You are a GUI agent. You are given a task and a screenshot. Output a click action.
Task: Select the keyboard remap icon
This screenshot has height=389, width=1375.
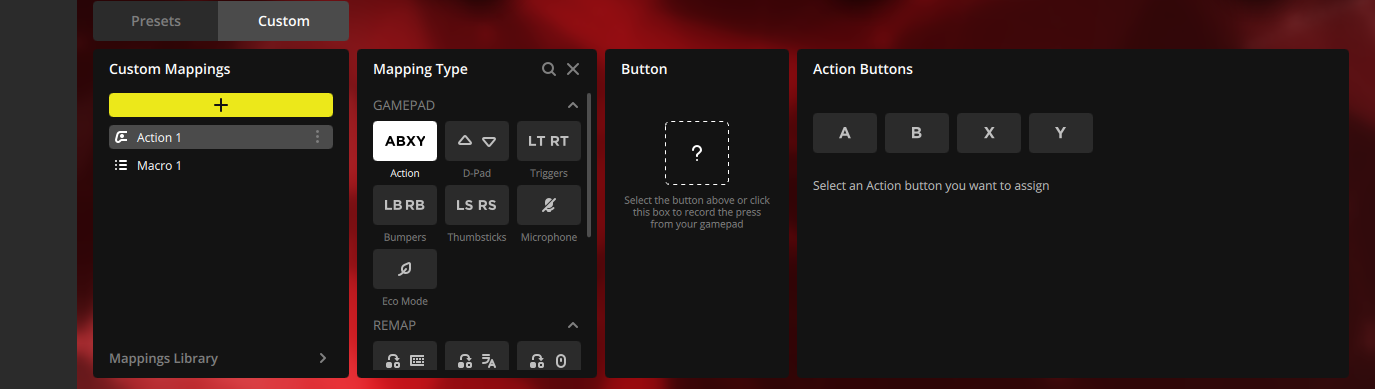[405, 356]
